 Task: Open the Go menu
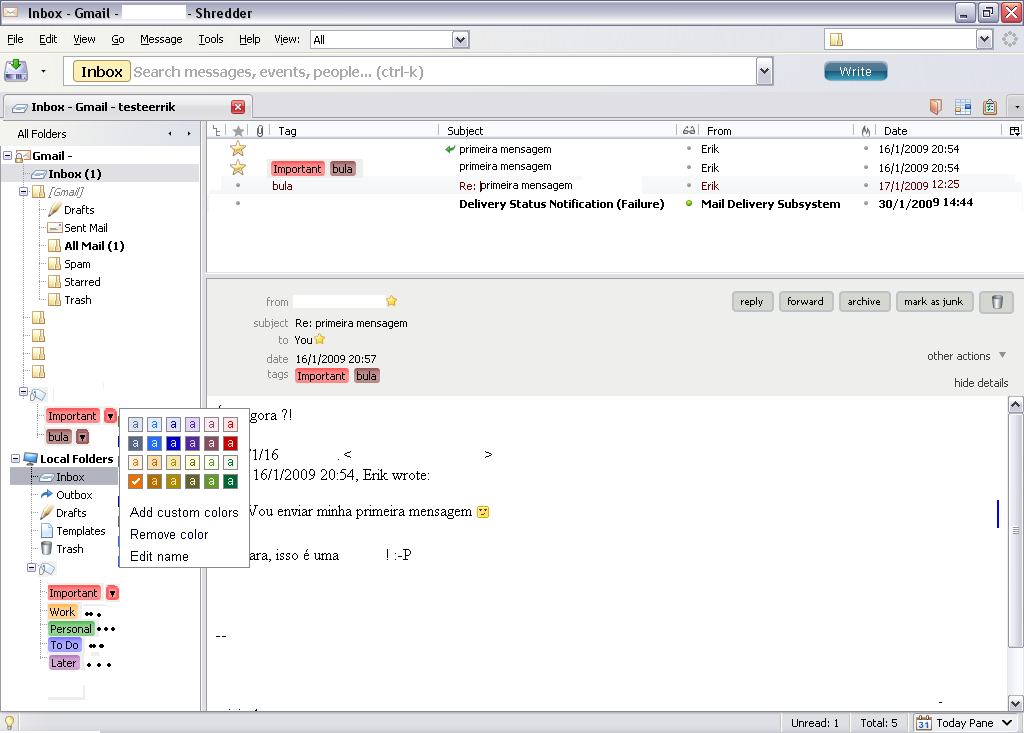click(118, 39)
